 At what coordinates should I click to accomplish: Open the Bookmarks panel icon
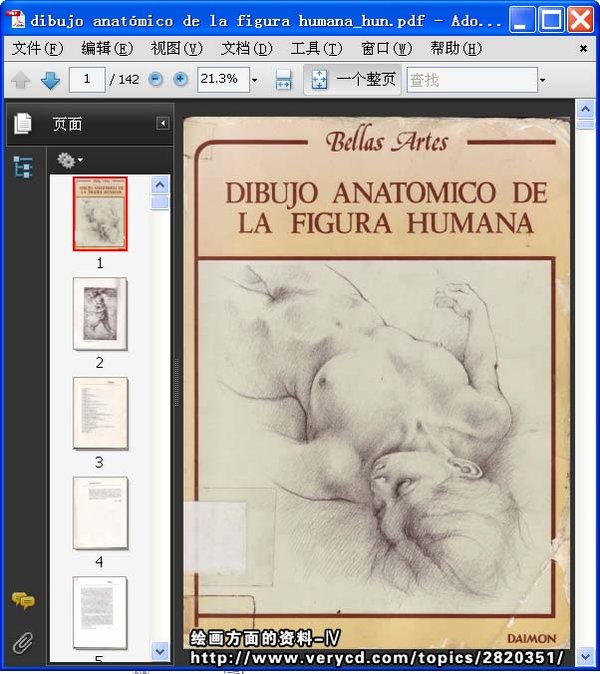click(23, 168)
